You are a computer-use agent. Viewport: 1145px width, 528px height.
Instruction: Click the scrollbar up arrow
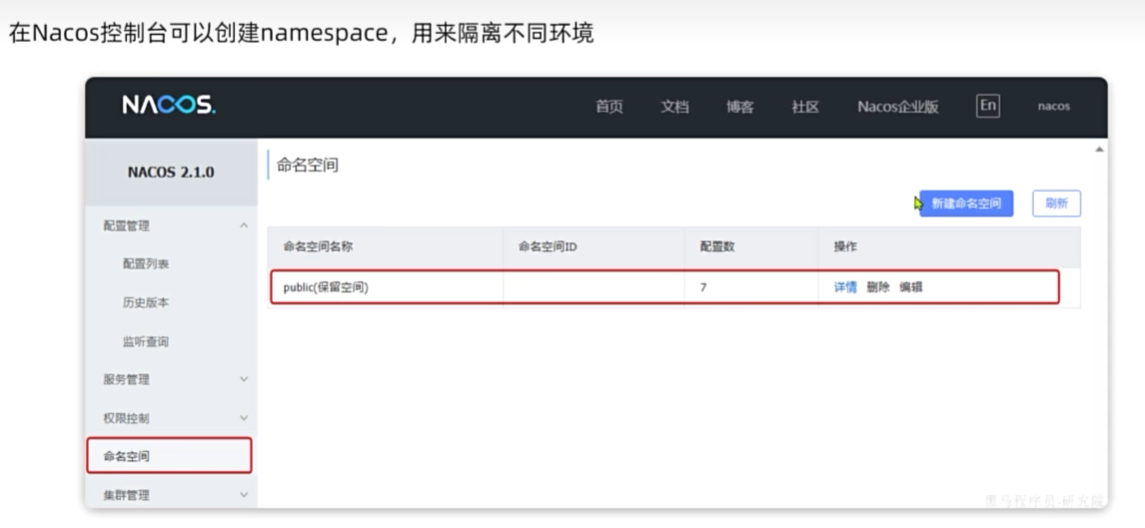(x=1099, y=150)
